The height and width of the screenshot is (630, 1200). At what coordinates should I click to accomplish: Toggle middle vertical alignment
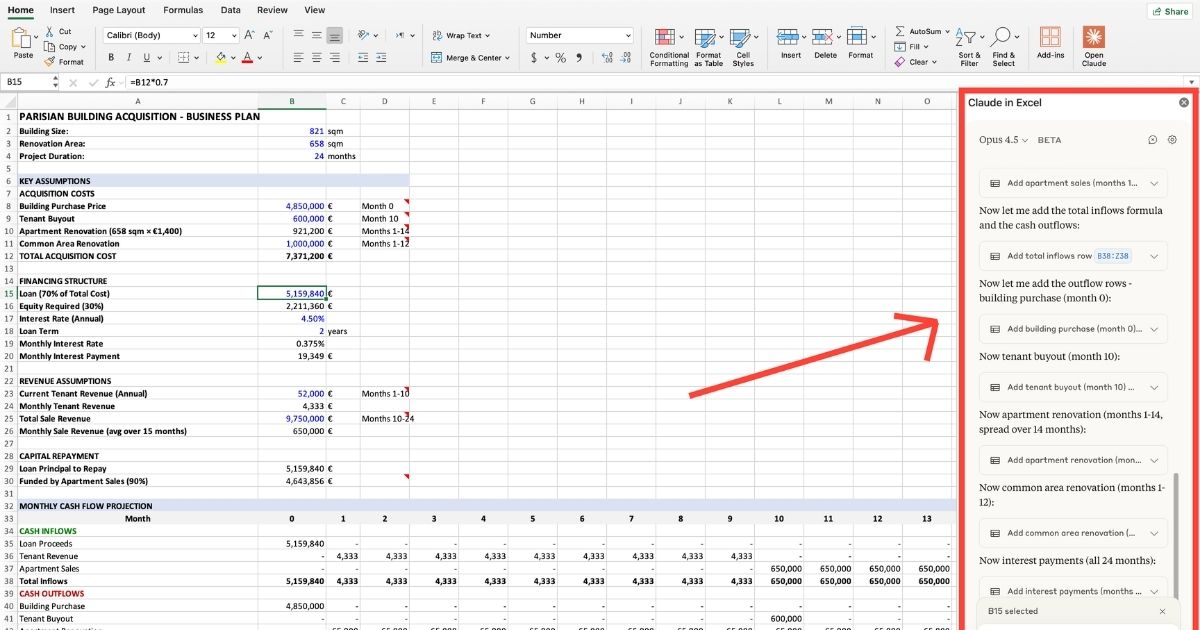(317, 35)
